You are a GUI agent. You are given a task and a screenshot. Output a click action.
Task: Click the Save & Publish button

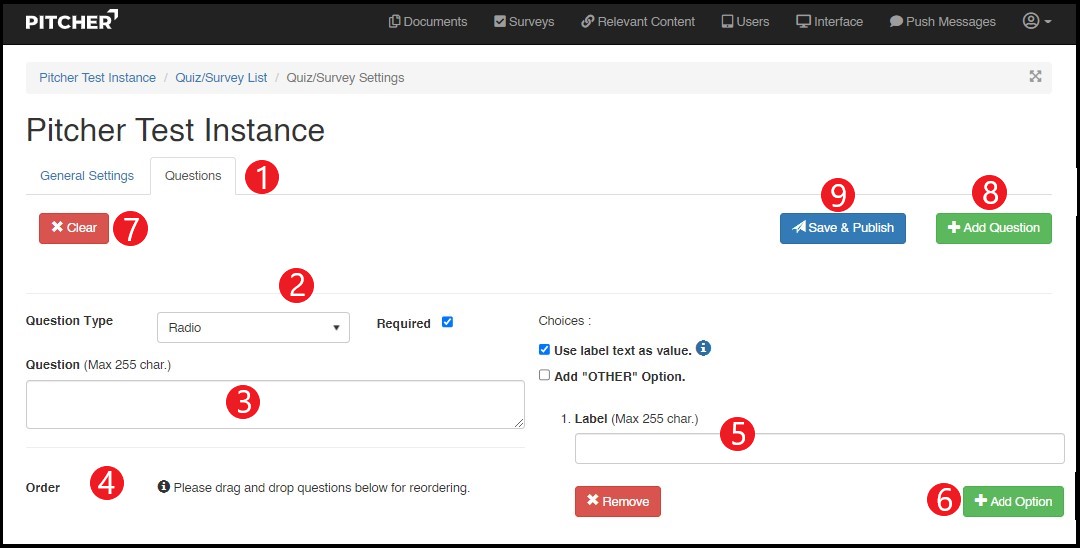(x=842, y=228)
